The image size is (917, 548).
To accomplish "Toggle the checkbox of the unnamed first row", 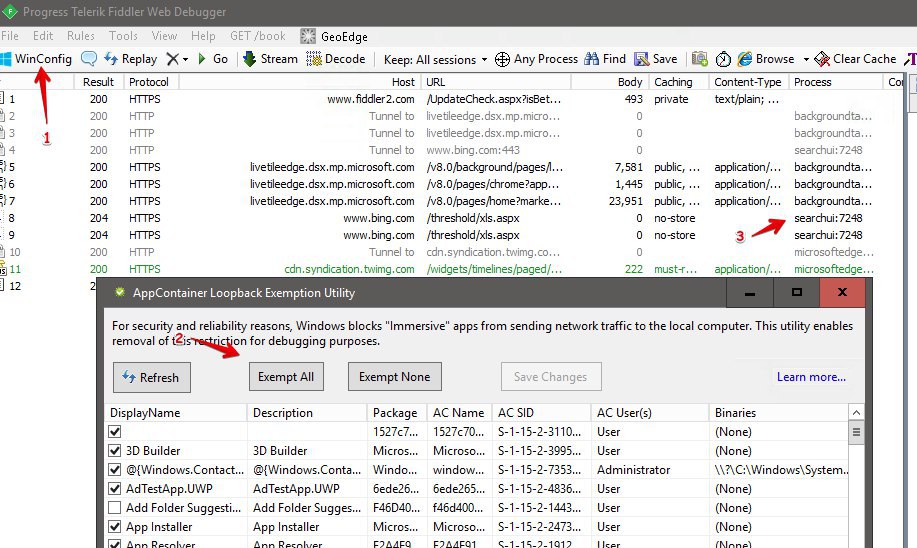I will [x=115, y=432].
